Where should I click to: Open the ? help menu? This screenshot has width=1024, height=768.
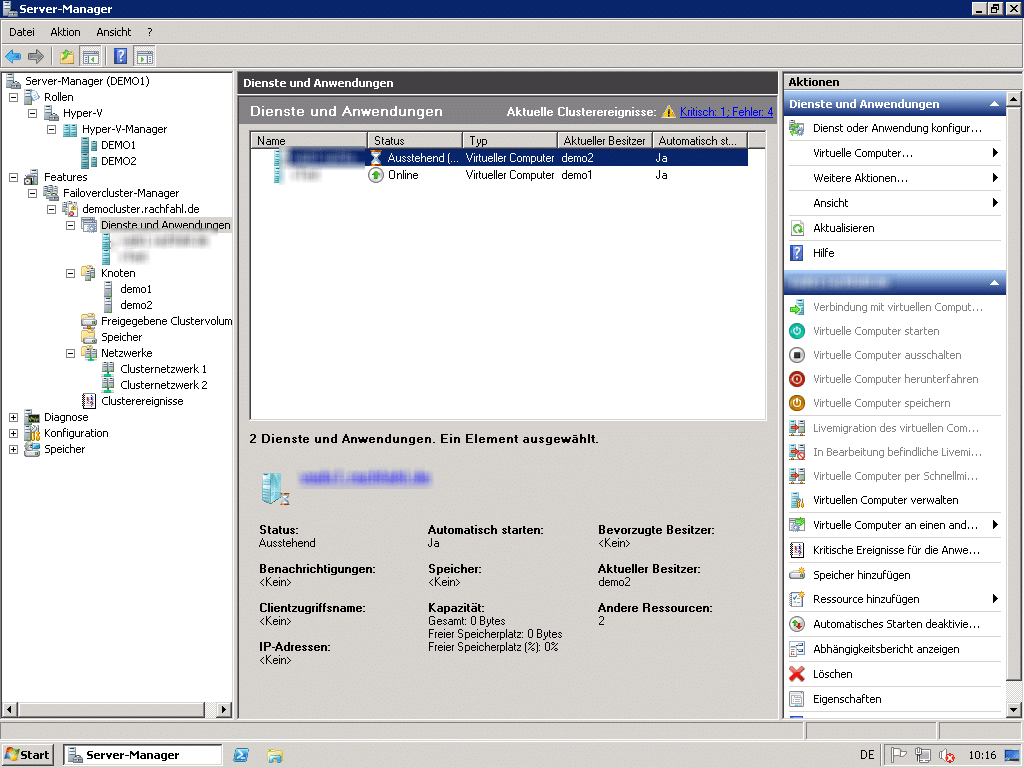pos(150,32)
